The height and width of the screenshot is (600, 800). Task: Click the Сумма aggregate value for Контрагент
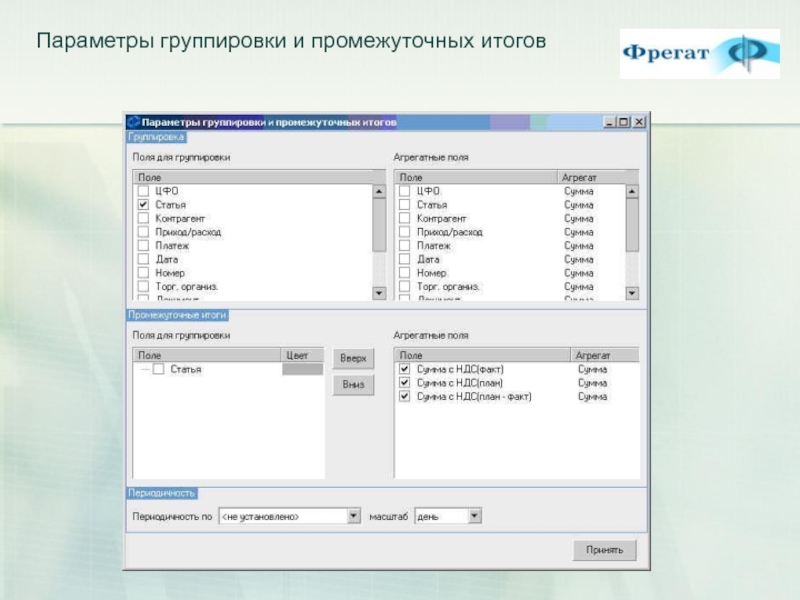579,218
